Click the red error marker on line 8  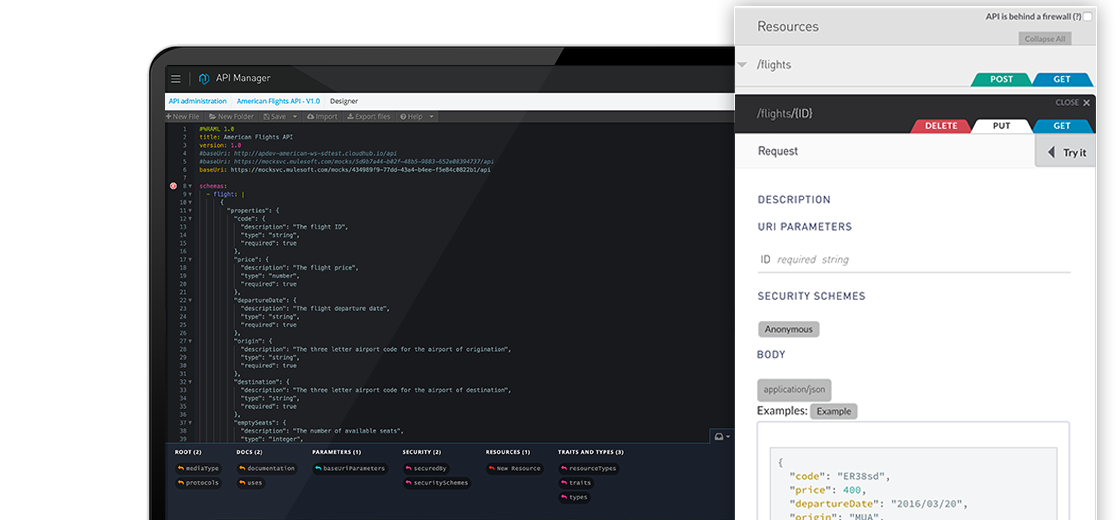pyautogui.click(x=173, y=186)
